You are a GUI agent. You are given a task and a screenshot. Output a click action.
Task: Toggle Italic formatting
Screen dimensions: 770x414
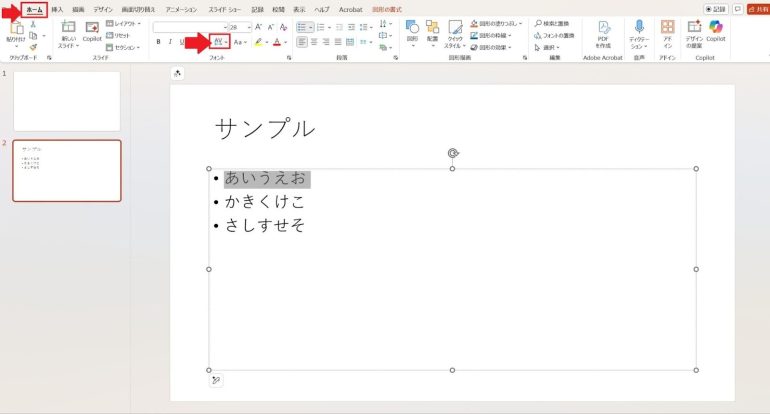click(169, 42)
